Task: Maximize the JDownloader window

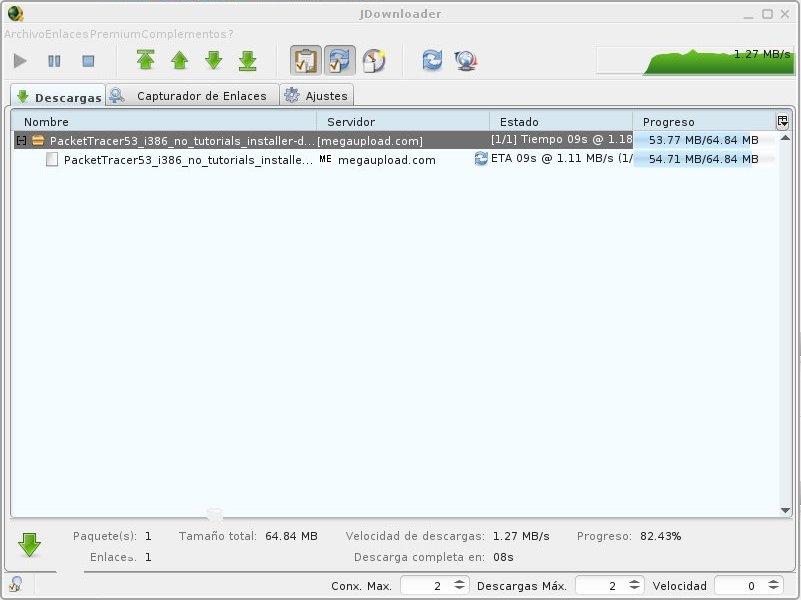Action: (x=767, y=14)
